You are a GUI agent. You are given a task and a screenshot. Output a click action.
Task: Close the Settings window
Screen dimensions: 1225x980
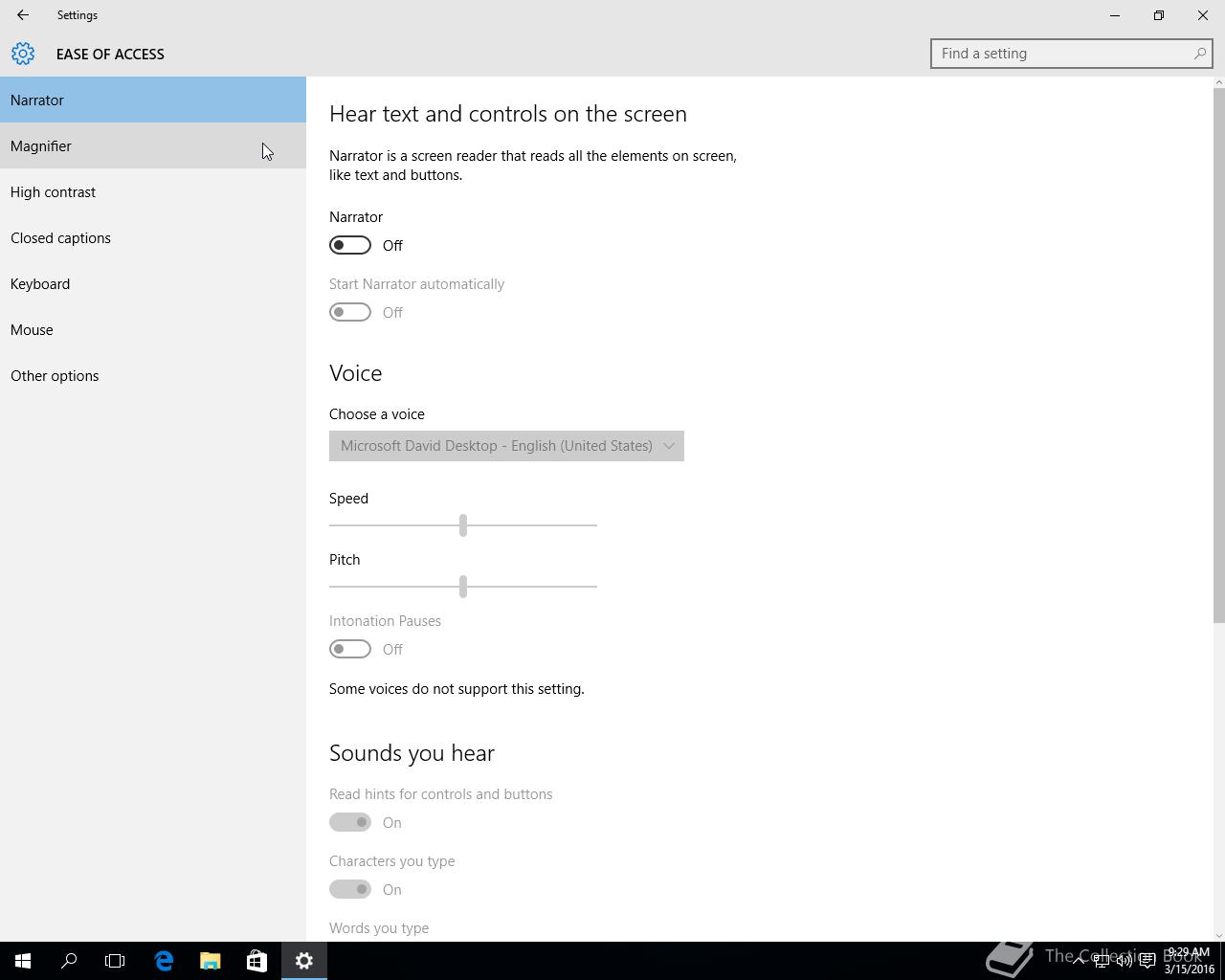1203,15
